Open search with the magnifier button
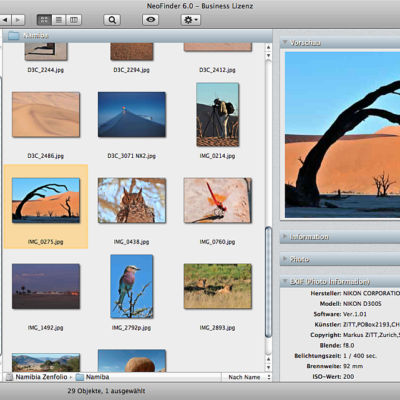The height and width of the screenshot is (400, 400). (x=112, y=20)
